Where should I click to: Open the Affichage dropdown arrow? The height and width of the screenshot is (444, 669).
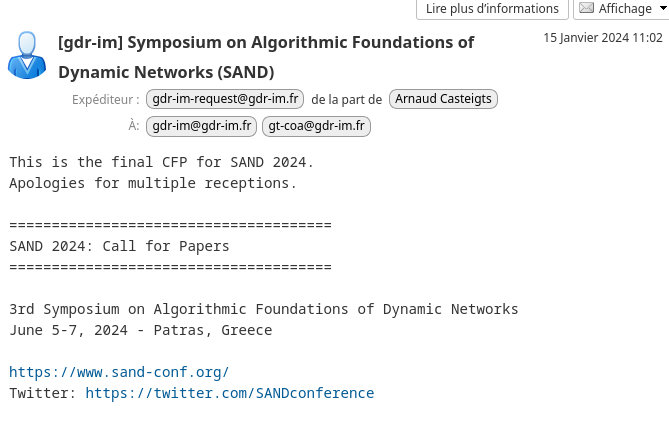[663, 8]
